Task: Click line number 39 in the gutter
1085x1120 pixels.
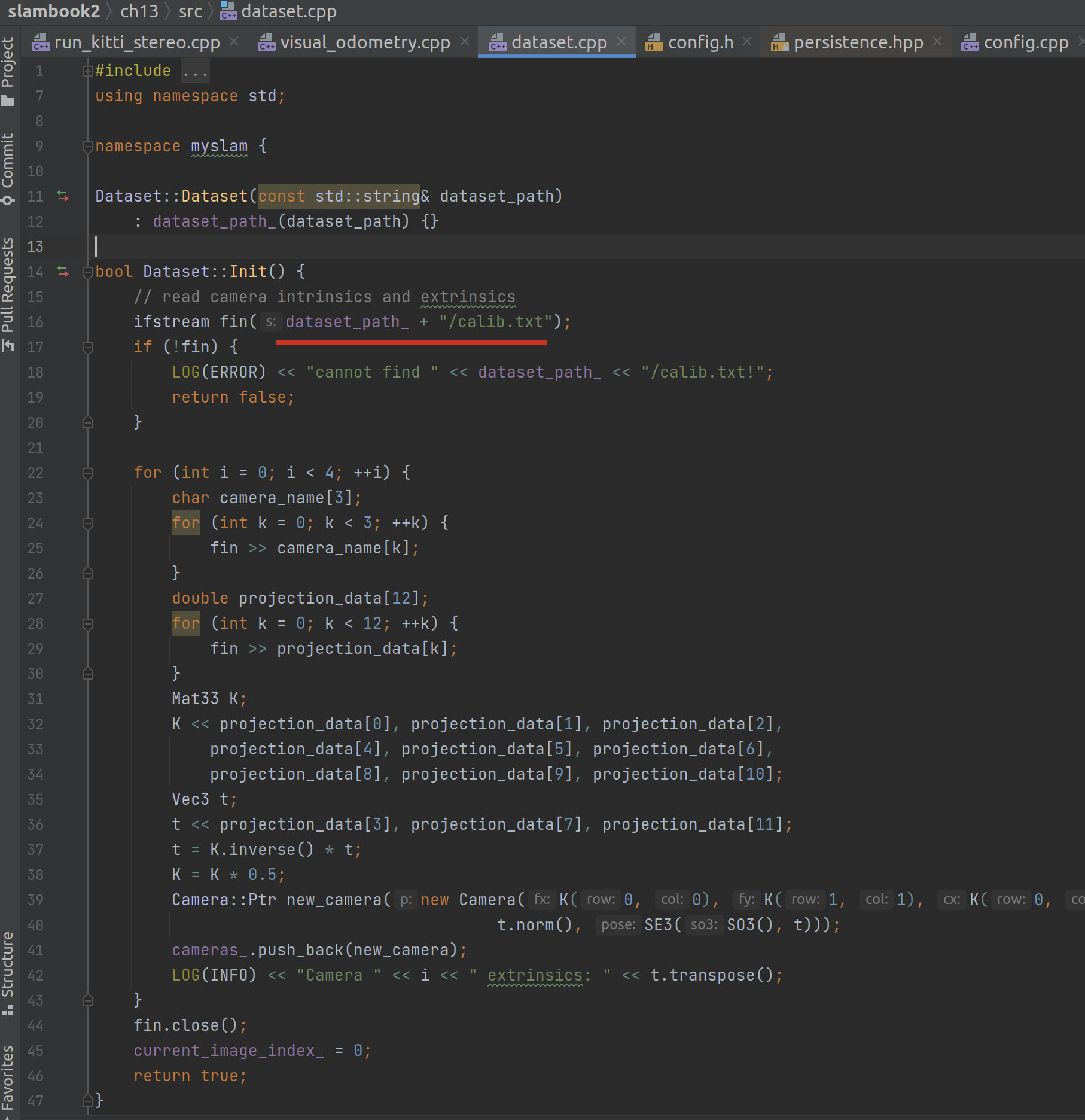Action: (35, 900)
